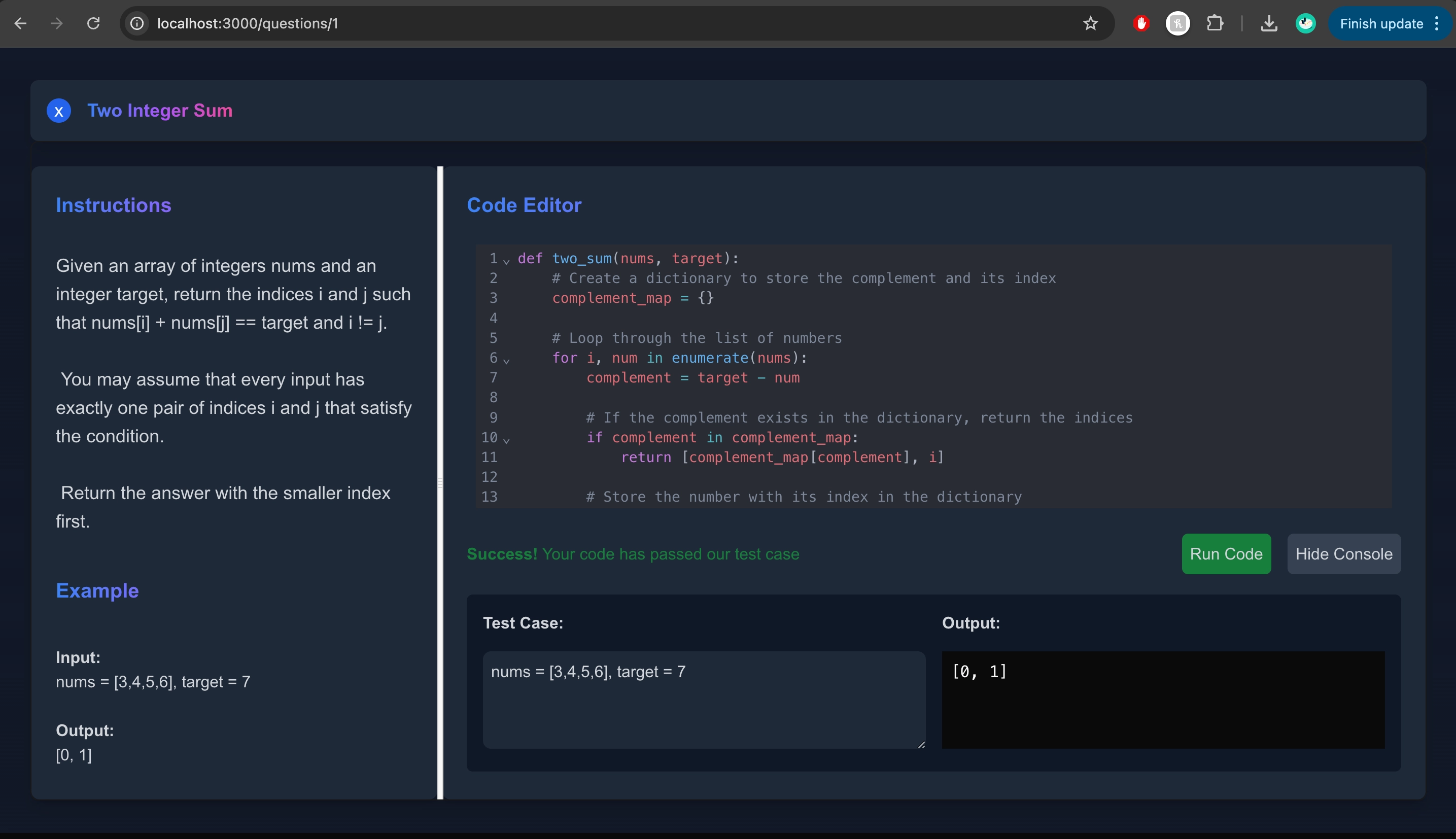Bookmark this page with the star icon

tap(1090, 24)
